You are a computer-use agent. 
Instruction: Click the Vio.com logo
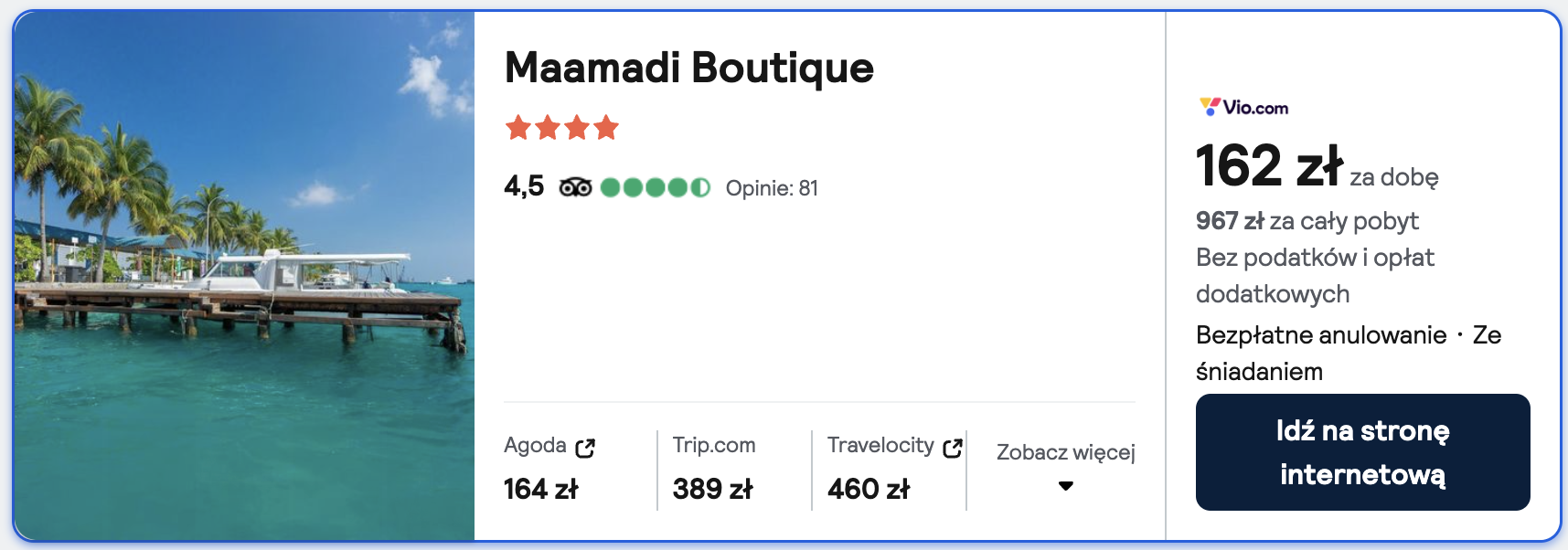click(1243, 107)
